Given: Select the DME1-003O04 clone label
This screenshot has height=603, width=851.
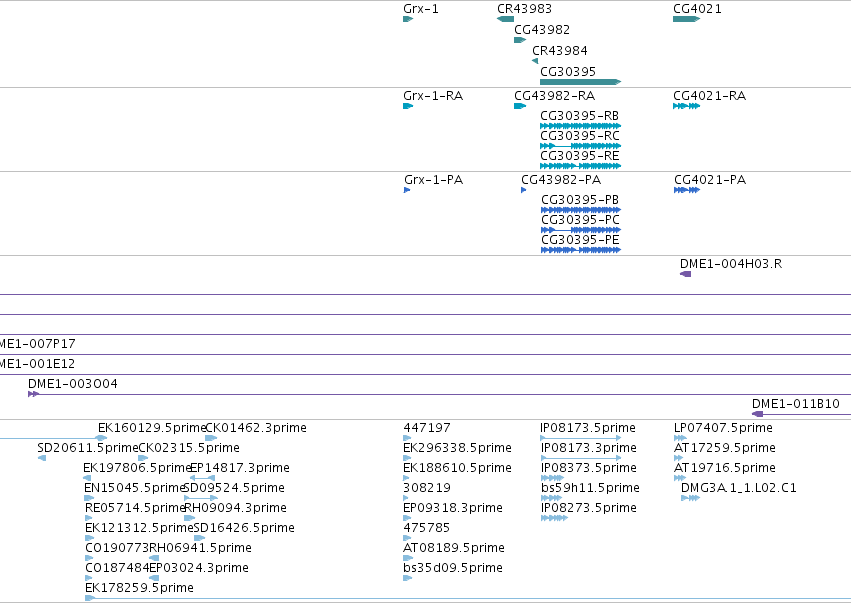Looking at the screenshot, I should click(x=73, y=384).
